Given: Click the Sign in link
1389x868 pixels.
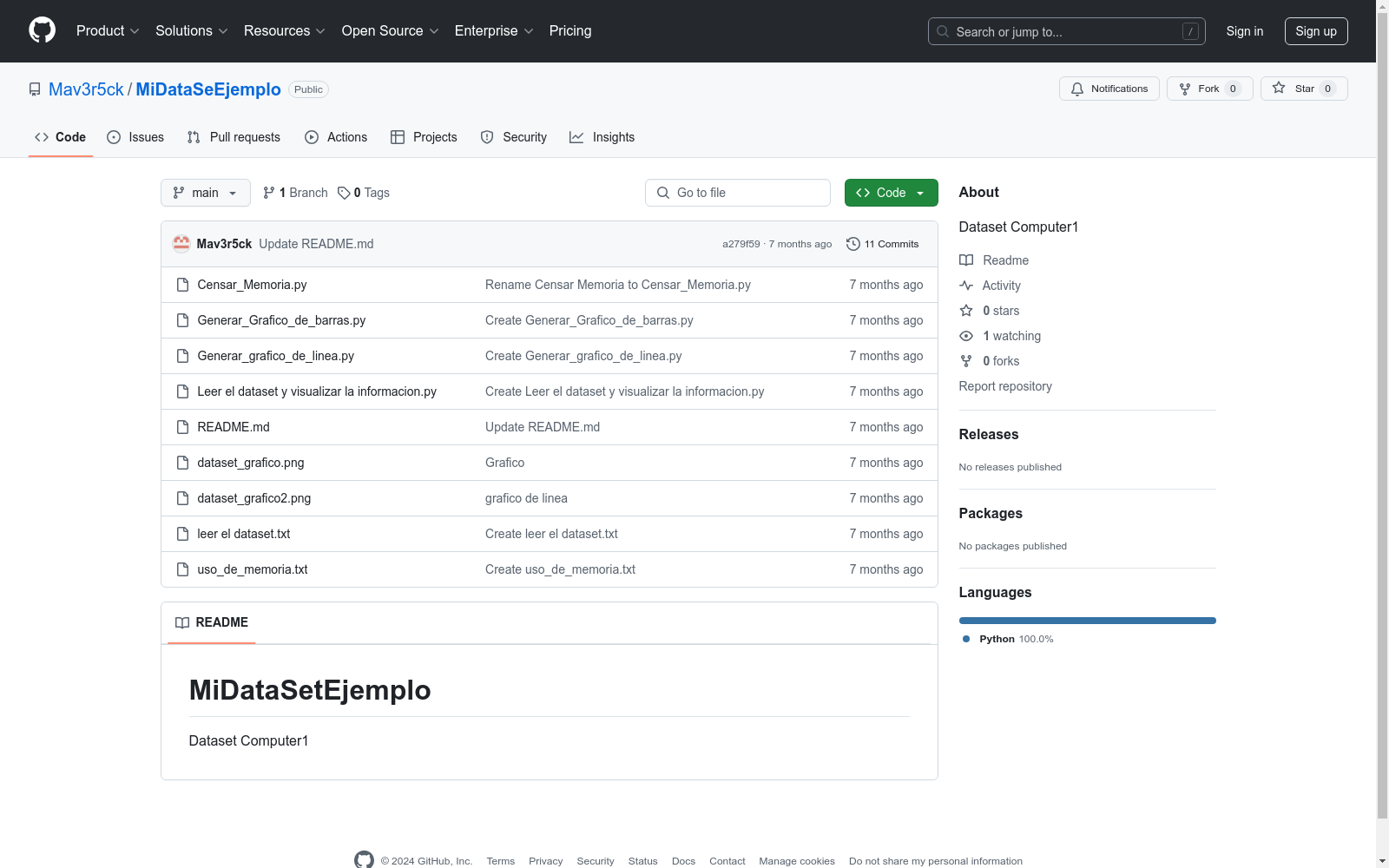Looking at the screenshot, I should 1245,31.
